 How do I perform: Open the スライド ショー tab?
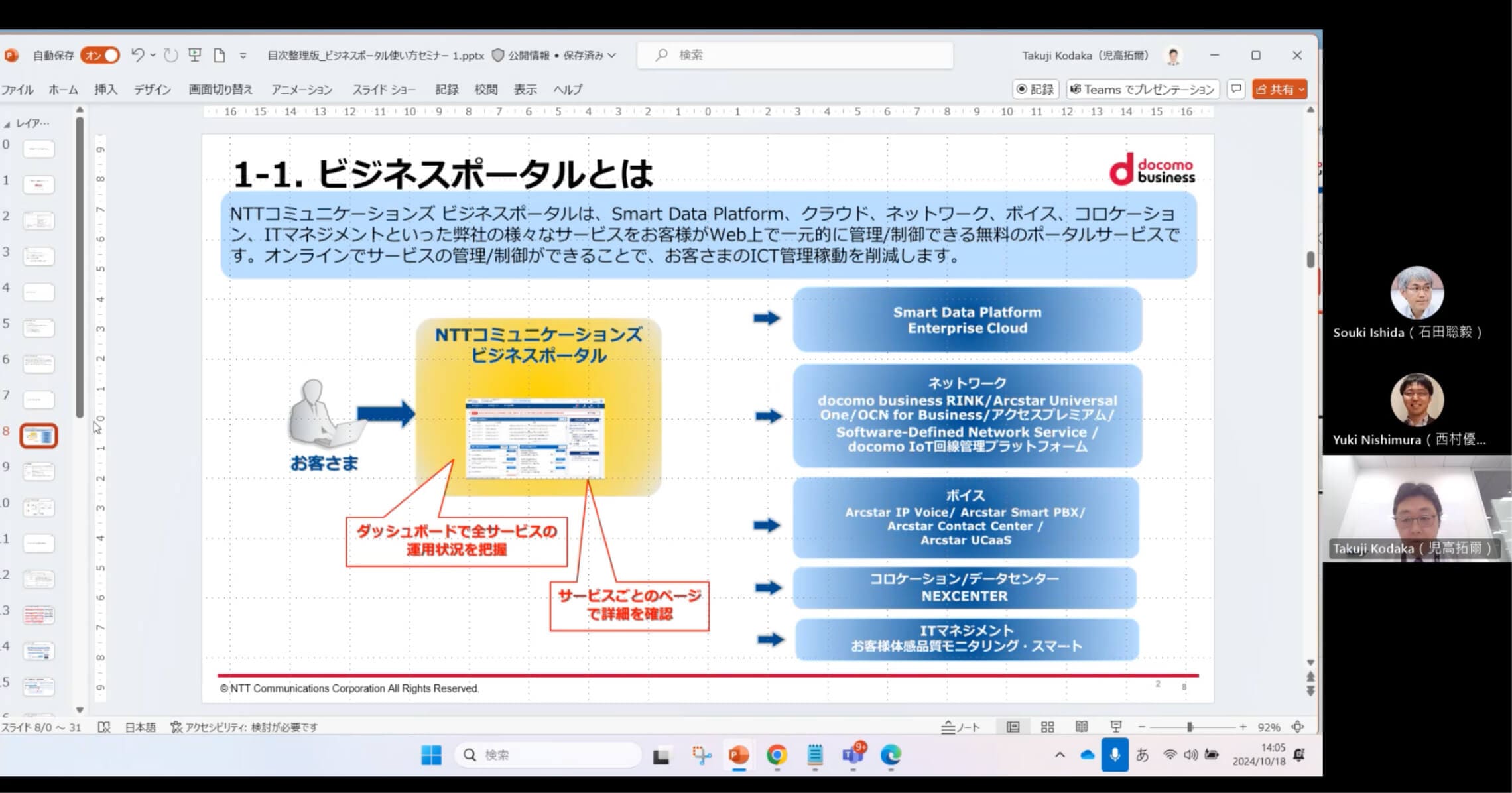point(384,90)
